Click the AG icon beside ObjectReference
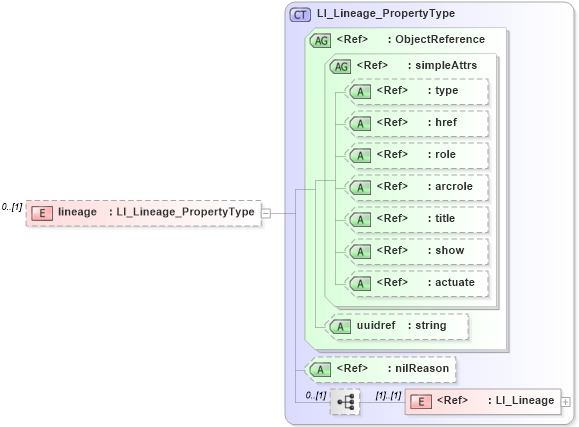Image resolution: width=579 pixels, height=427 pixels. click(321, 40)
